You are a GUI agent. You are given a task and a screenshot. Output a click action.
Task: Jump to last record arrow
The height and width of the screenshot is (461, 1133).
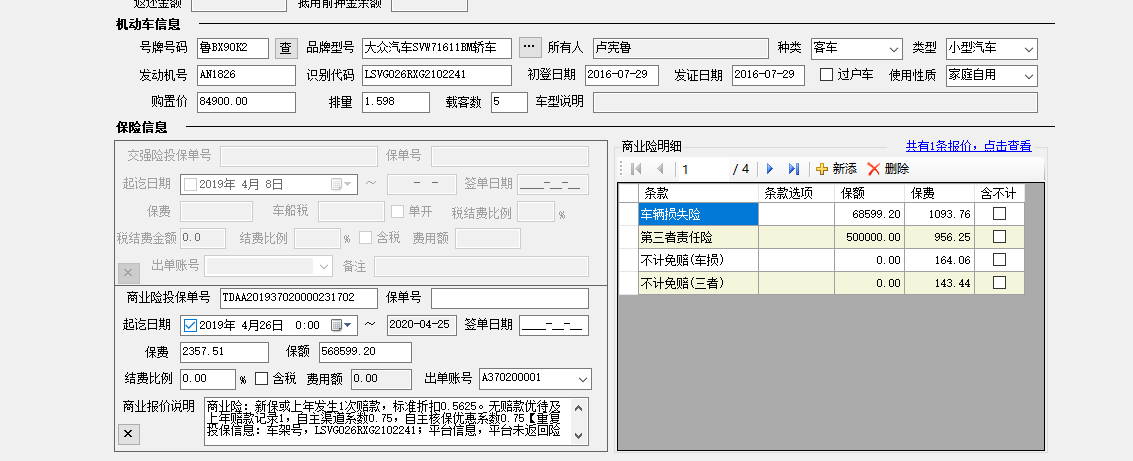(793, 169)
